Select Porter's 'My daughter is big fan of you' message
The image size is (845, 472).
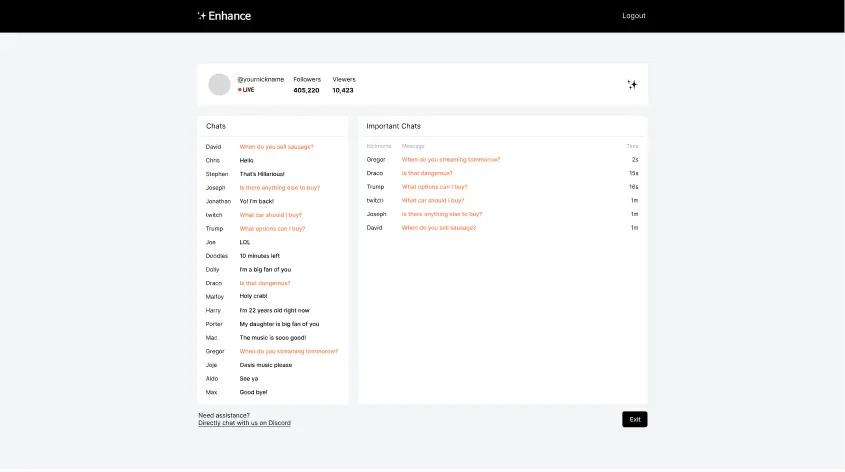279,324
